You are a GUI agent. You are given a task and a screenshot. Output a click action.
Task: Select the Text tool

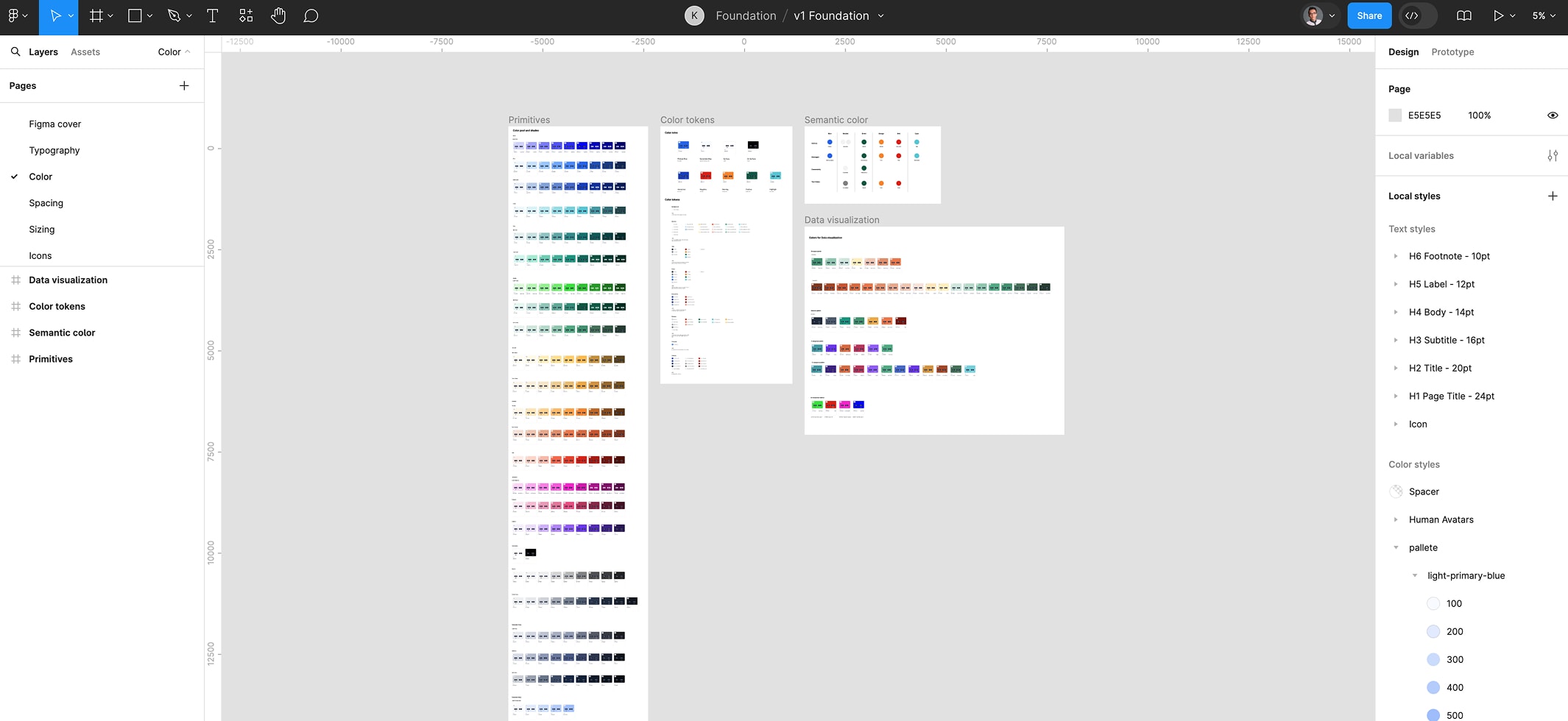(x=212, y=15)
